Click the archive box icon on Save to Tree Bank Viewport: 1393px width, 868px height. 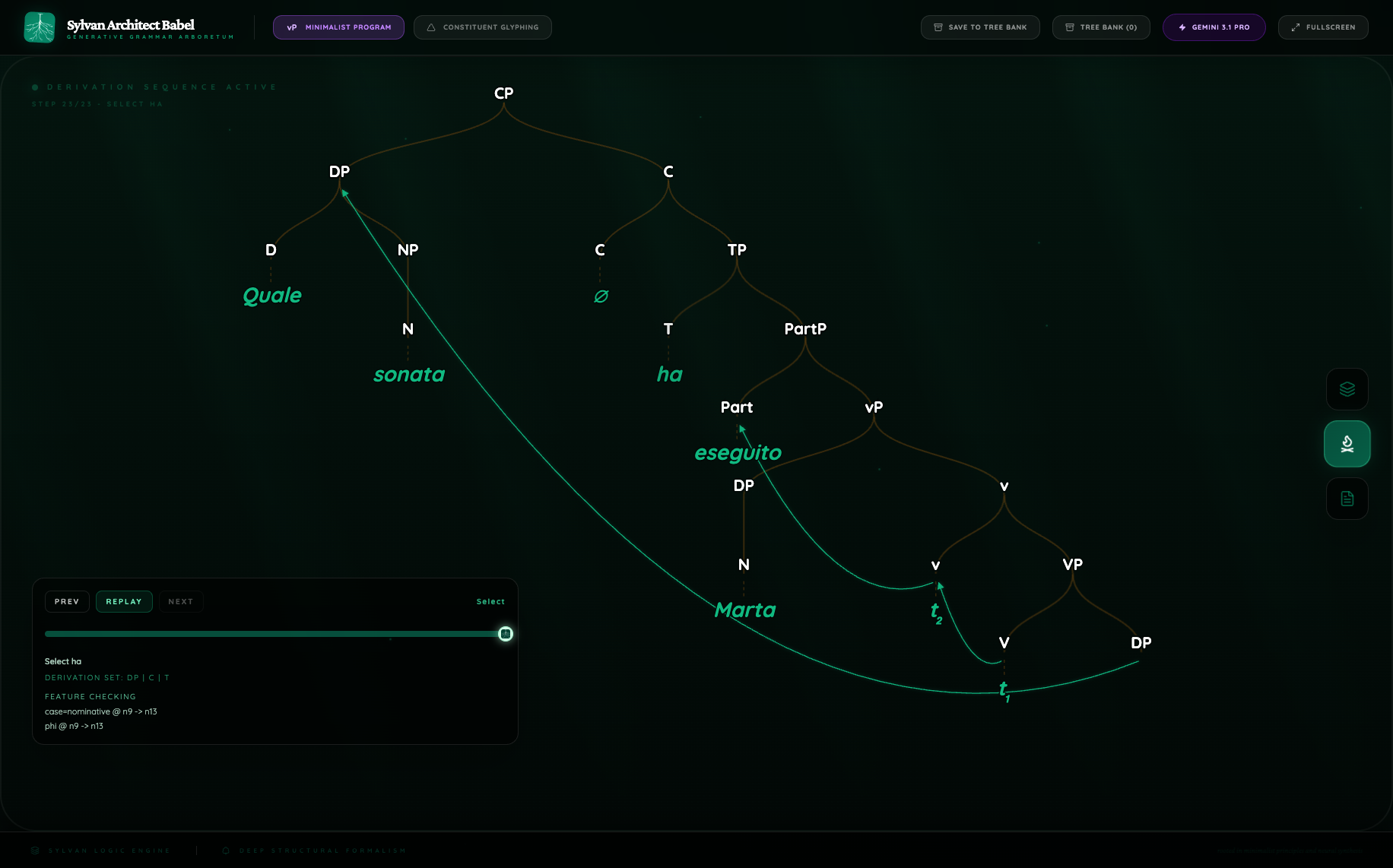pyautogui.click(x=938, y=27)
